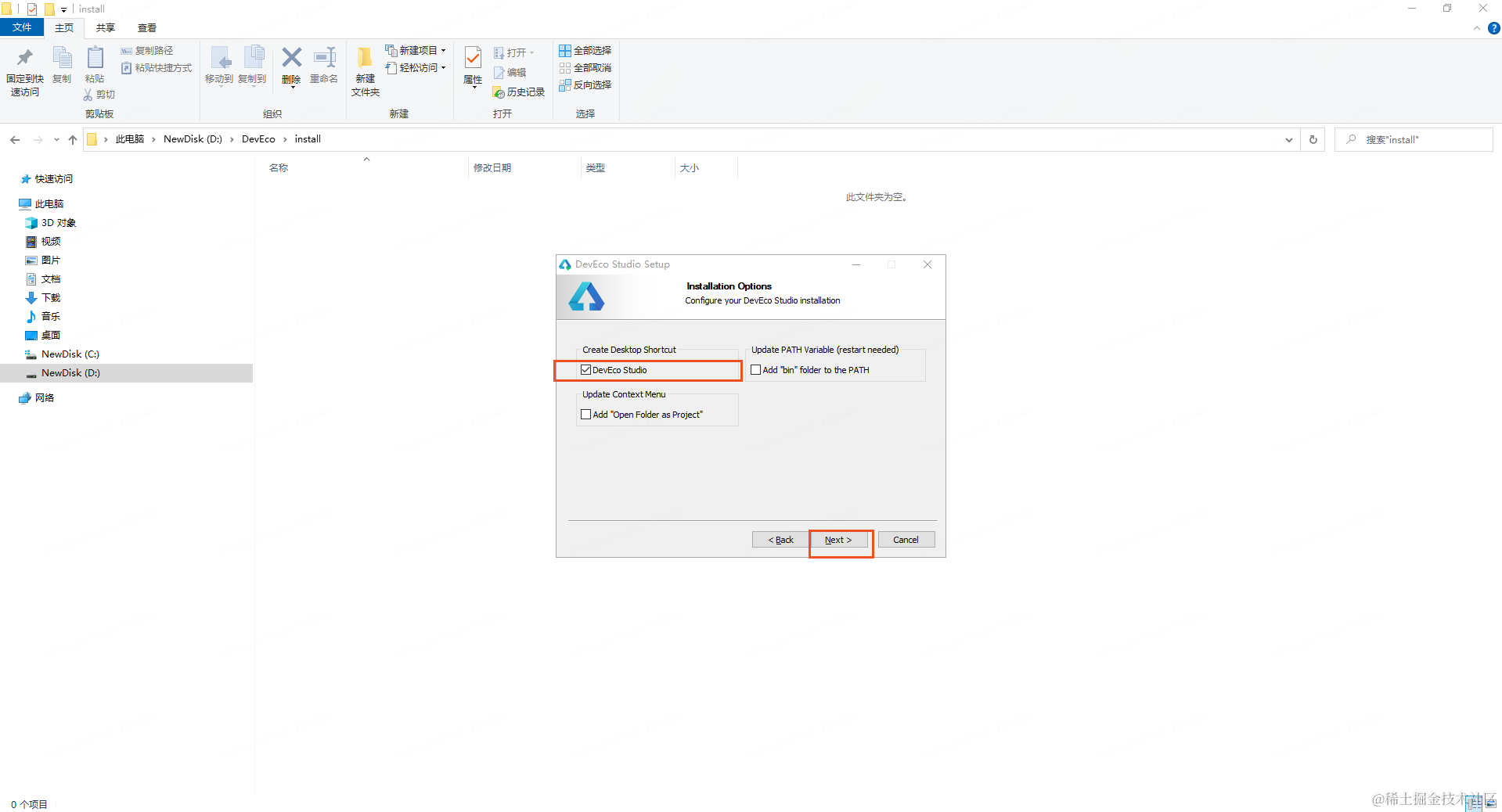Click Cancel button in setup dialog

click(906, 540)
